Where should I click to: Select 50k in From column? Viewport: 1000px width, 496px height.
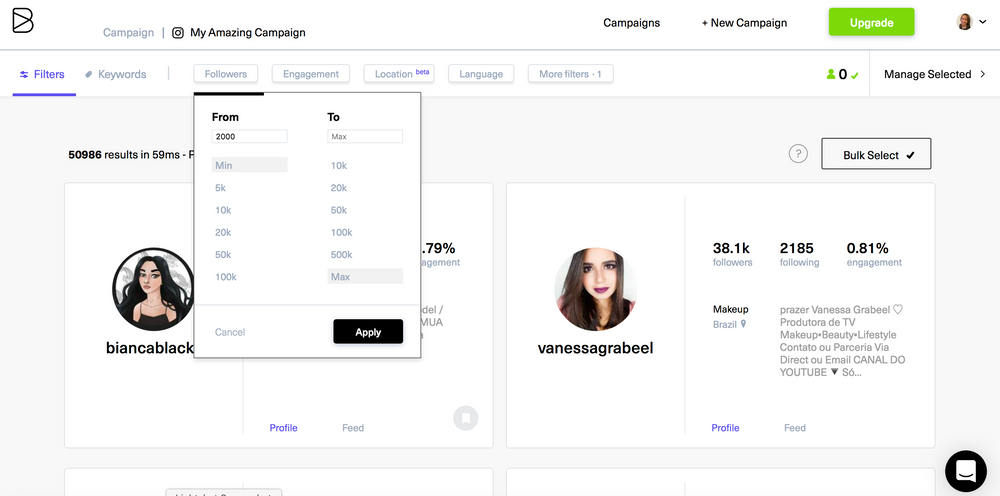(x=223, y=255)
